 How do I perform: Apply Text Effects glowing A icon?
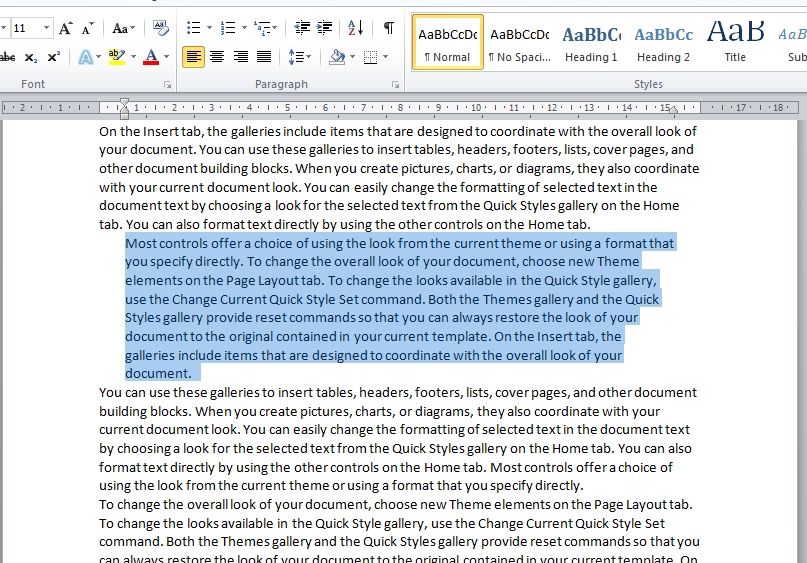85,57
